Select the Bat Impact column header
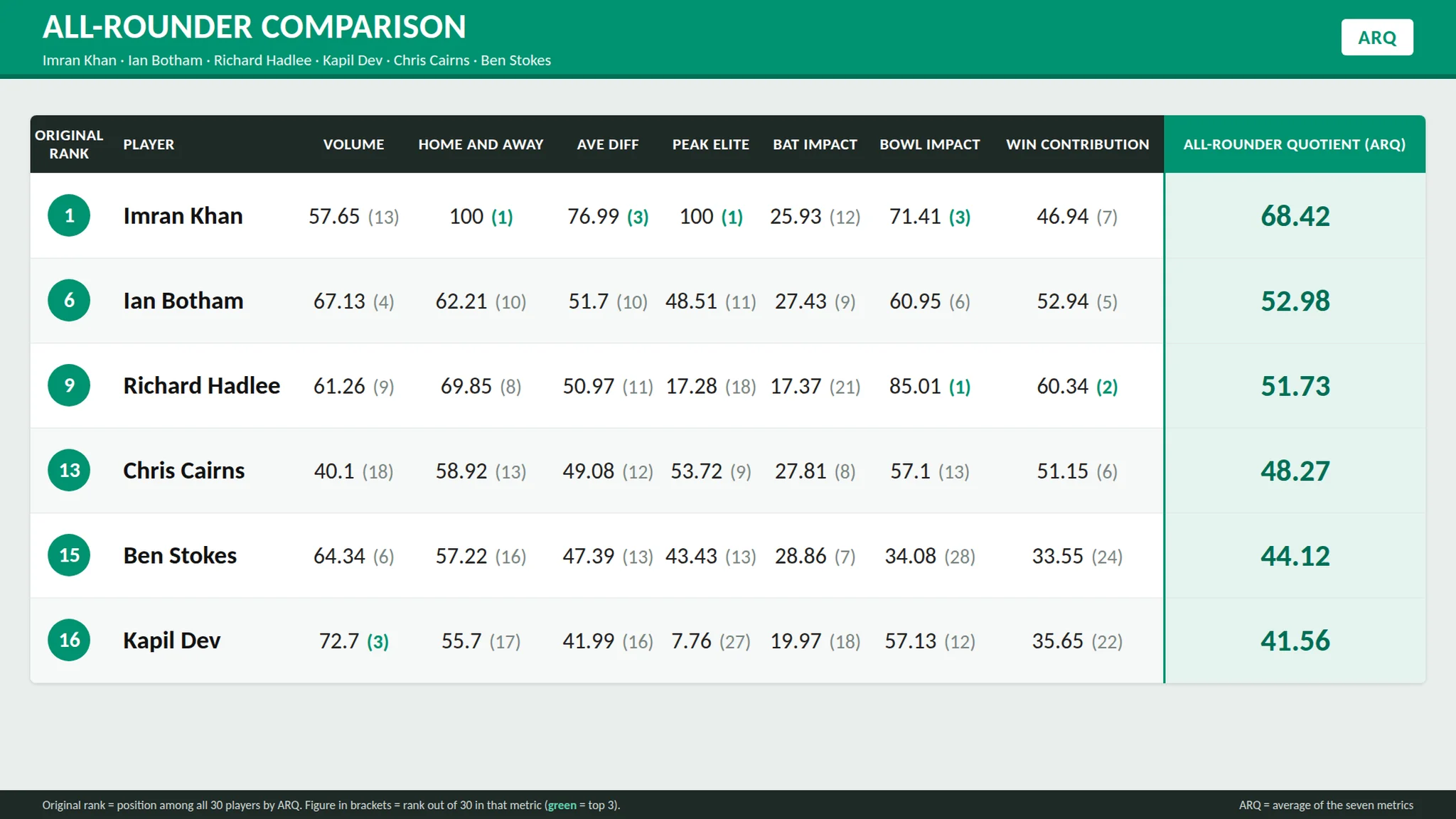 (x=815, y=144)
